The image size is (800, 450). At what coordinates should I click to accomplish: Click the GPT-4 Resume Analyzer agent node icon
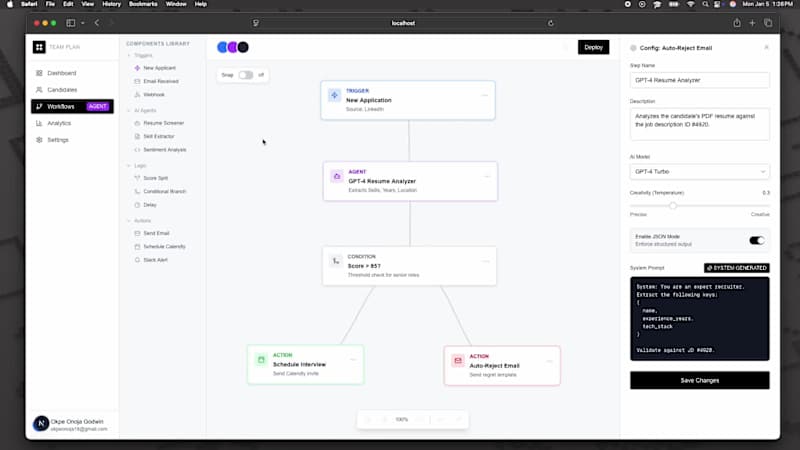(x=337, y=177)
